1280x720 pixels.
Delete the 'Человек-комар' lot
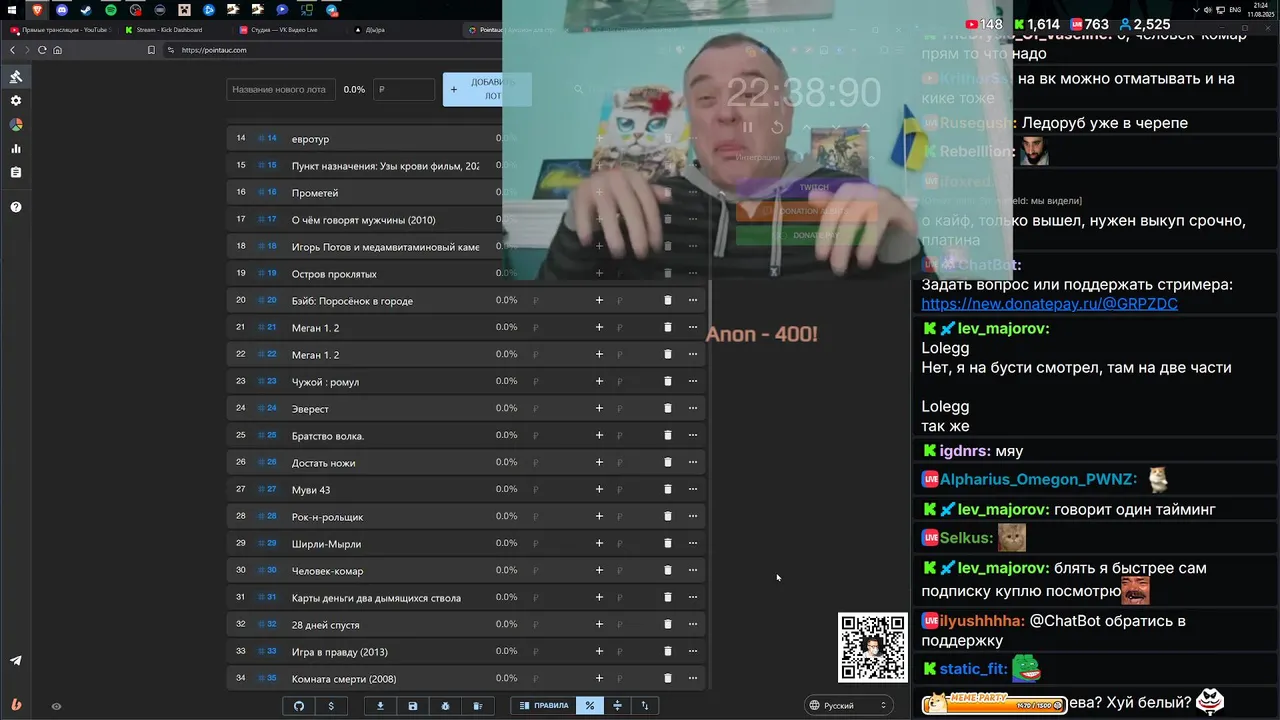click(668, 570)
